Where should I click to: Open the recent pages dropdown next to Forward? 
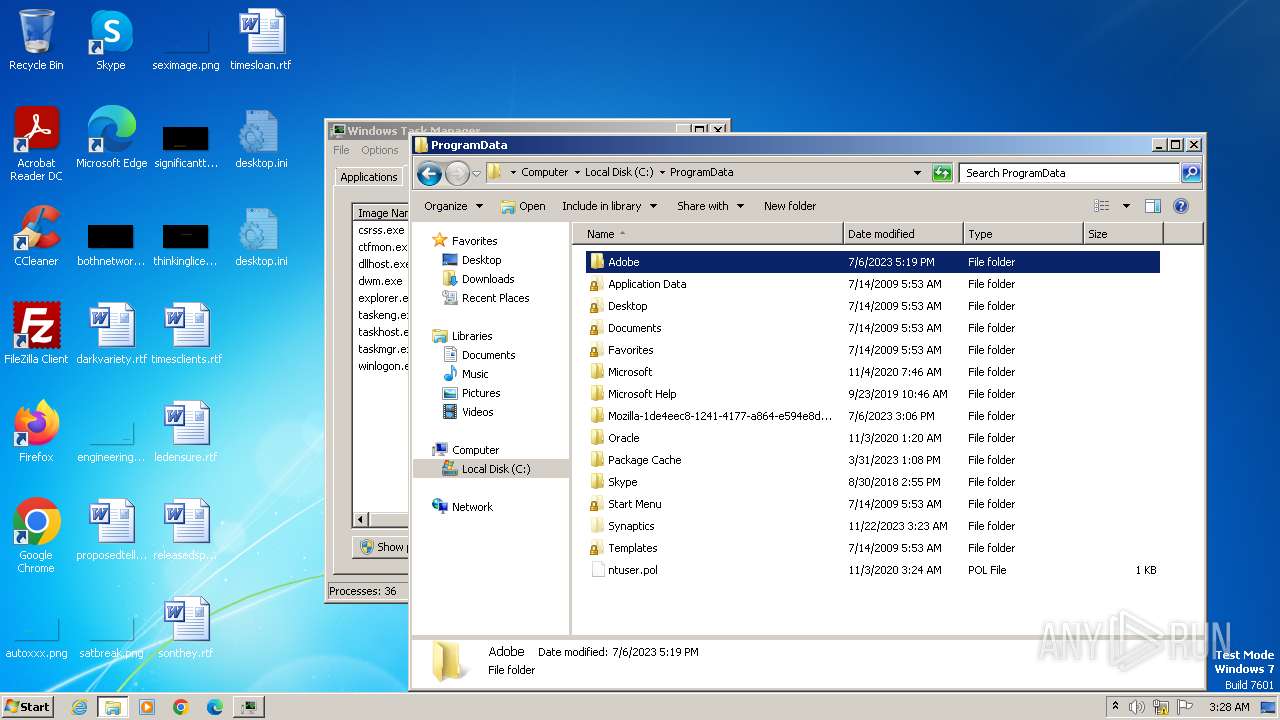tap(476, 173)
